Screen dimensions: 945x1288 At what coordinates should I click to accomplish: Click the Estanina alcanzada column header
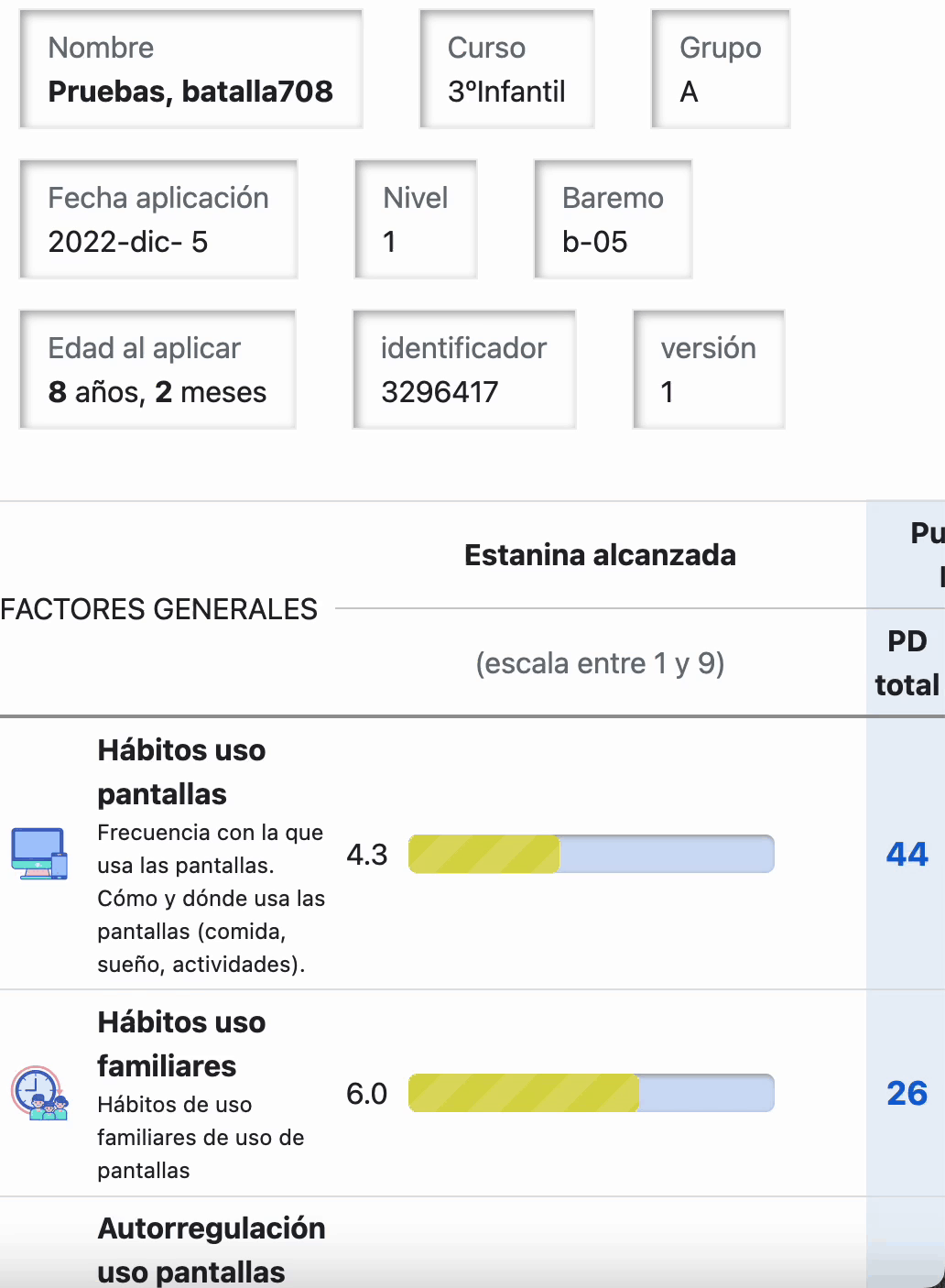coord(600,555)
